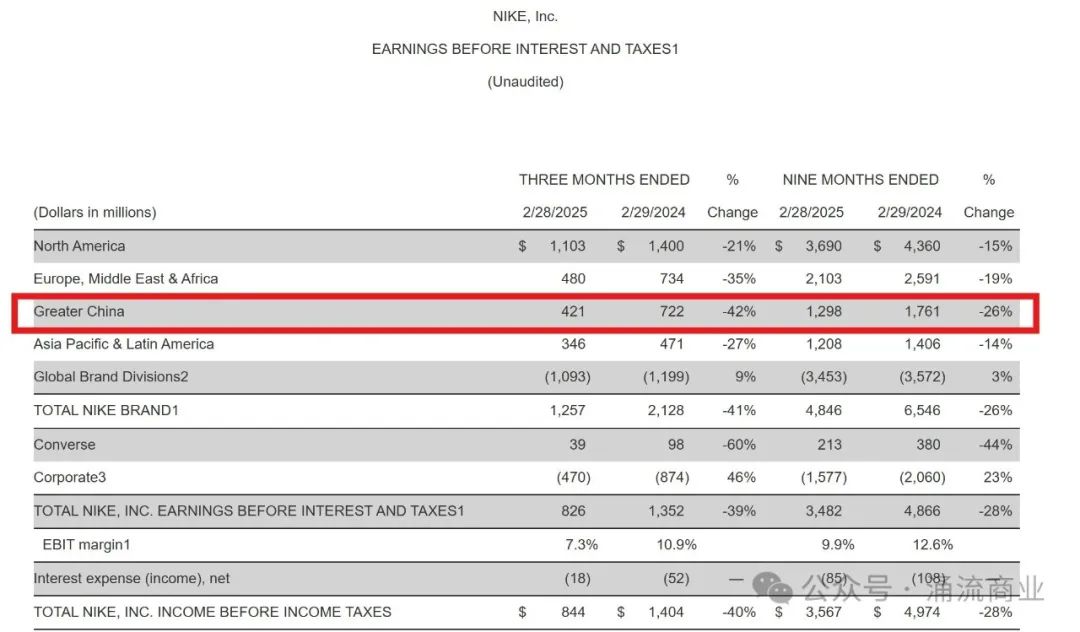Select the Asia Pacific & Latin America label
Image resolution: width=1080 pixels, height=632 pixels.
123,344
